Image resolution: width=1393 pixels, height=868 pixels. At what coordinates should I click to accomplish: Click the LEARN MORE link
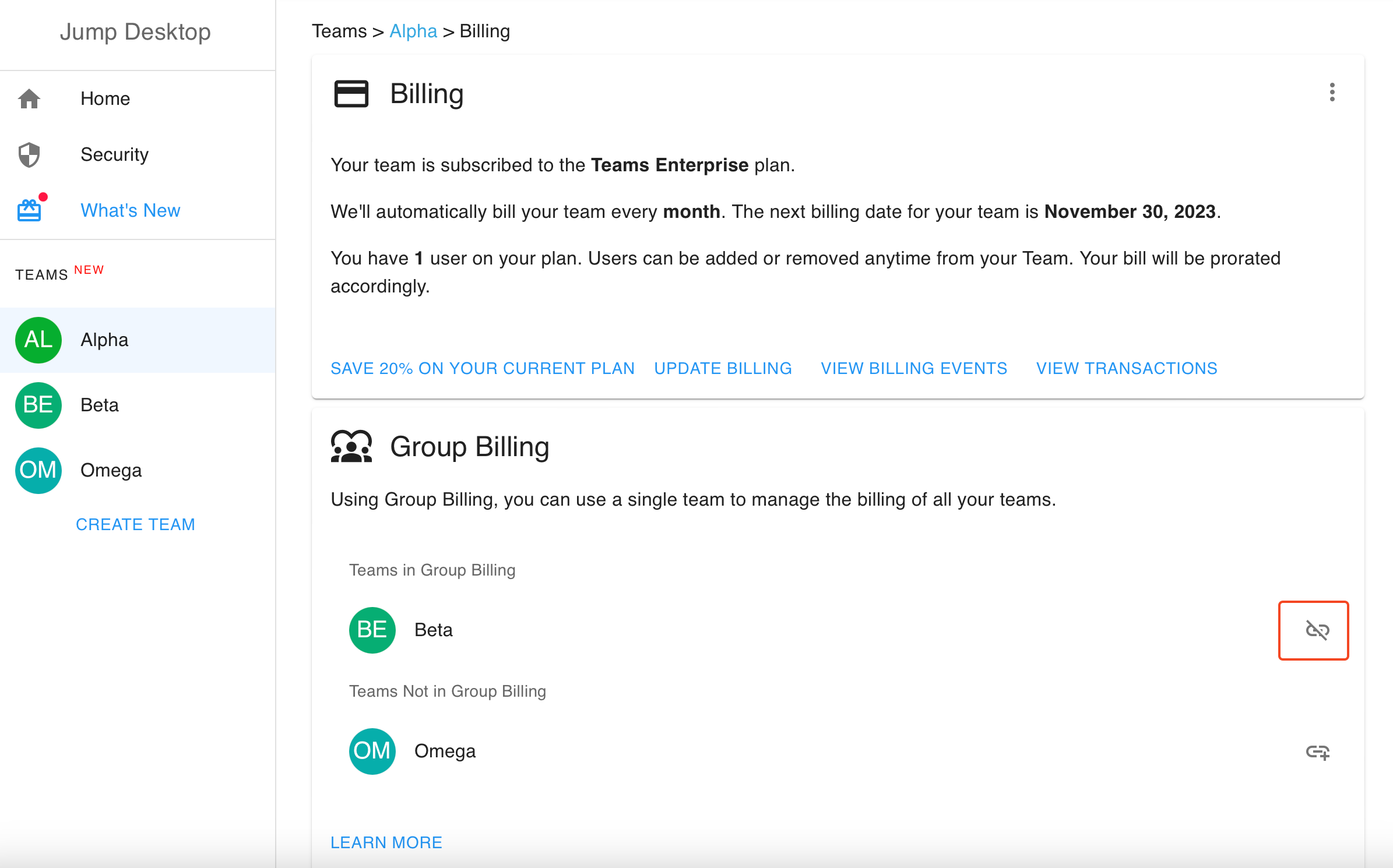[386, 842]
